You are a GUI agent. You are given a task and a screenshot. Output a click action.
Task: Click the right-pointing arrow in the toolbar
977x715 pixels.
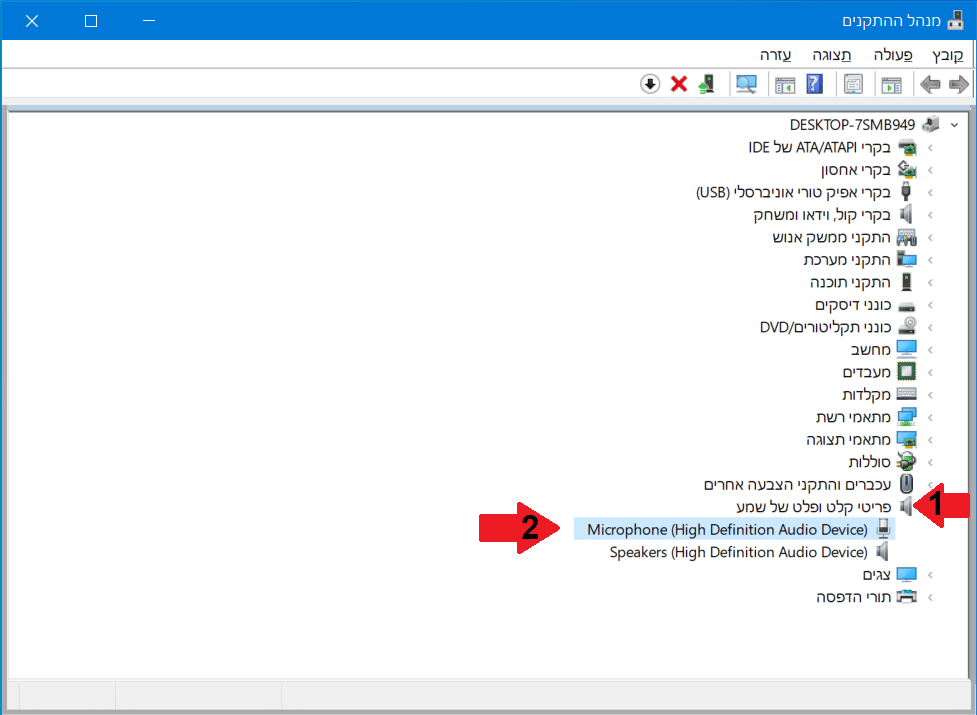point(930,84)
